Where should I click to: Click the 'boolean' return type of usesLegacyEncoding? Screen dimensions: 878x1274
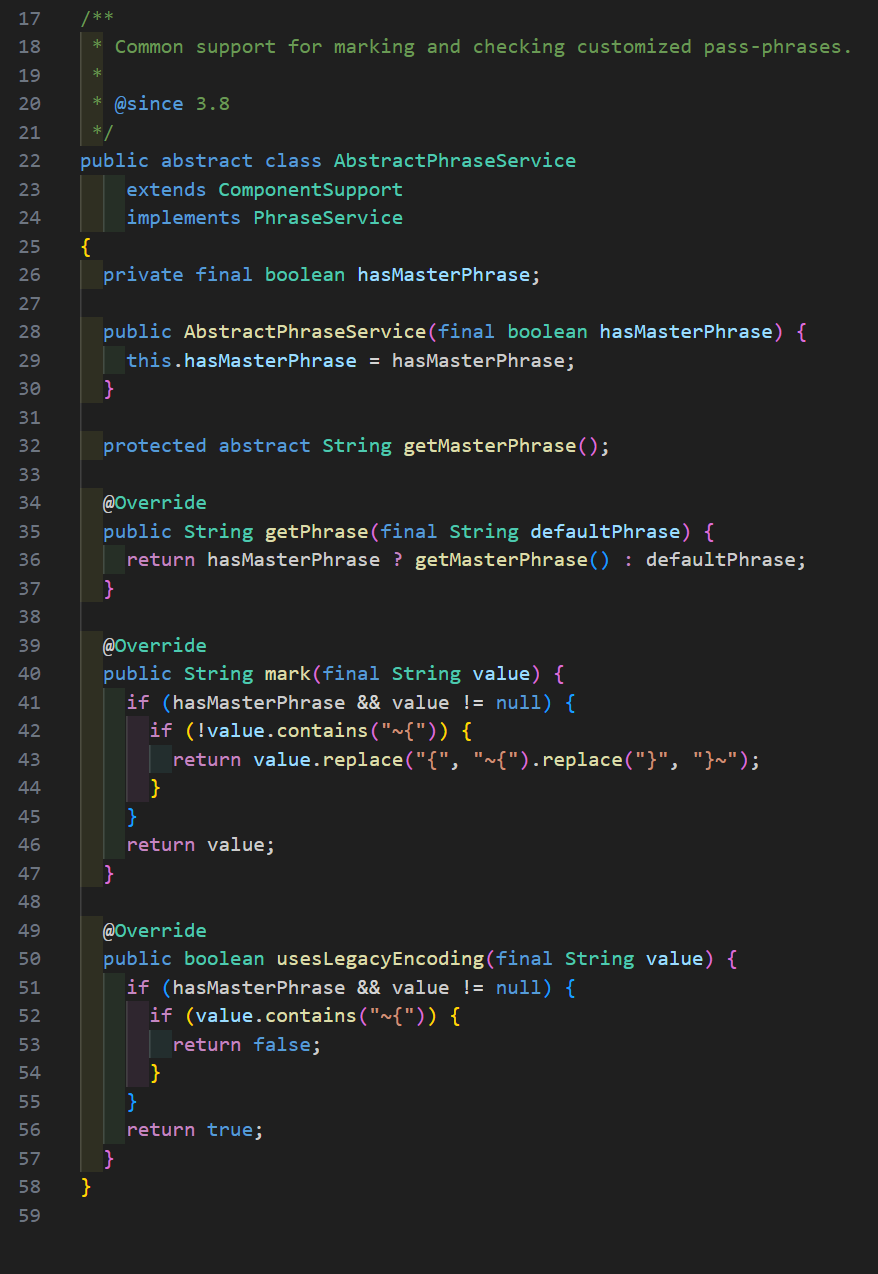tap(224, 959)
